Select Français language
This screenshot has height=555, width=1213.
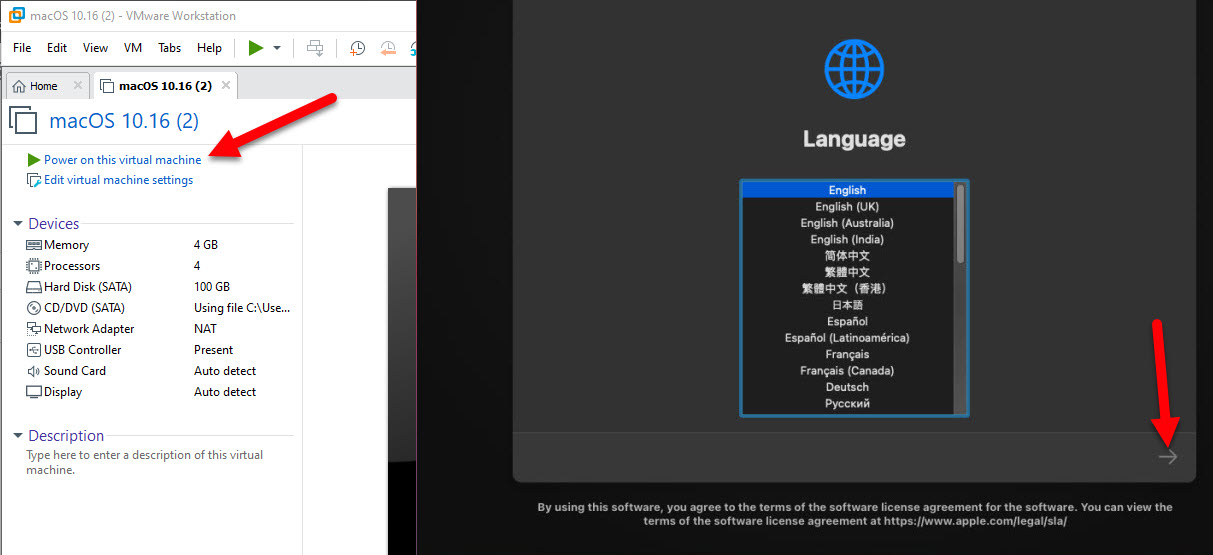click(847, 355)
